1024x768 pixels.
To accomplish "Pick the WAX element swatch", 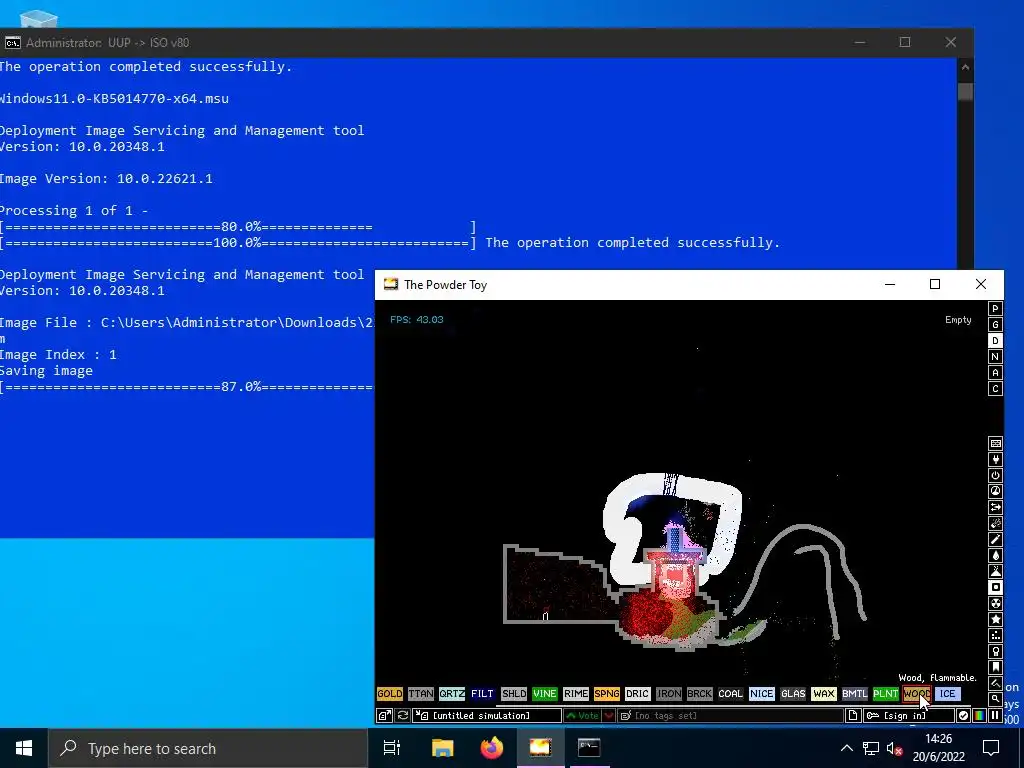I will coord(824,694).
